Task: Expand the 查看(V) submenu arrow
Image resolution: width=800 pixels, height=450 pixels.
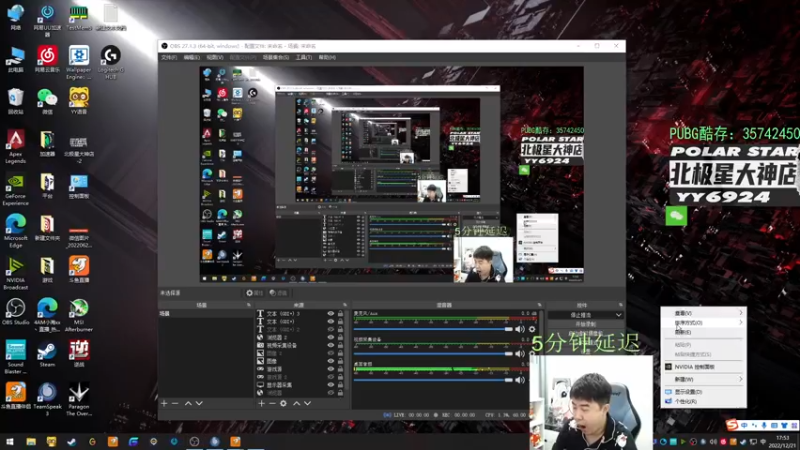Action: [741, 313]
